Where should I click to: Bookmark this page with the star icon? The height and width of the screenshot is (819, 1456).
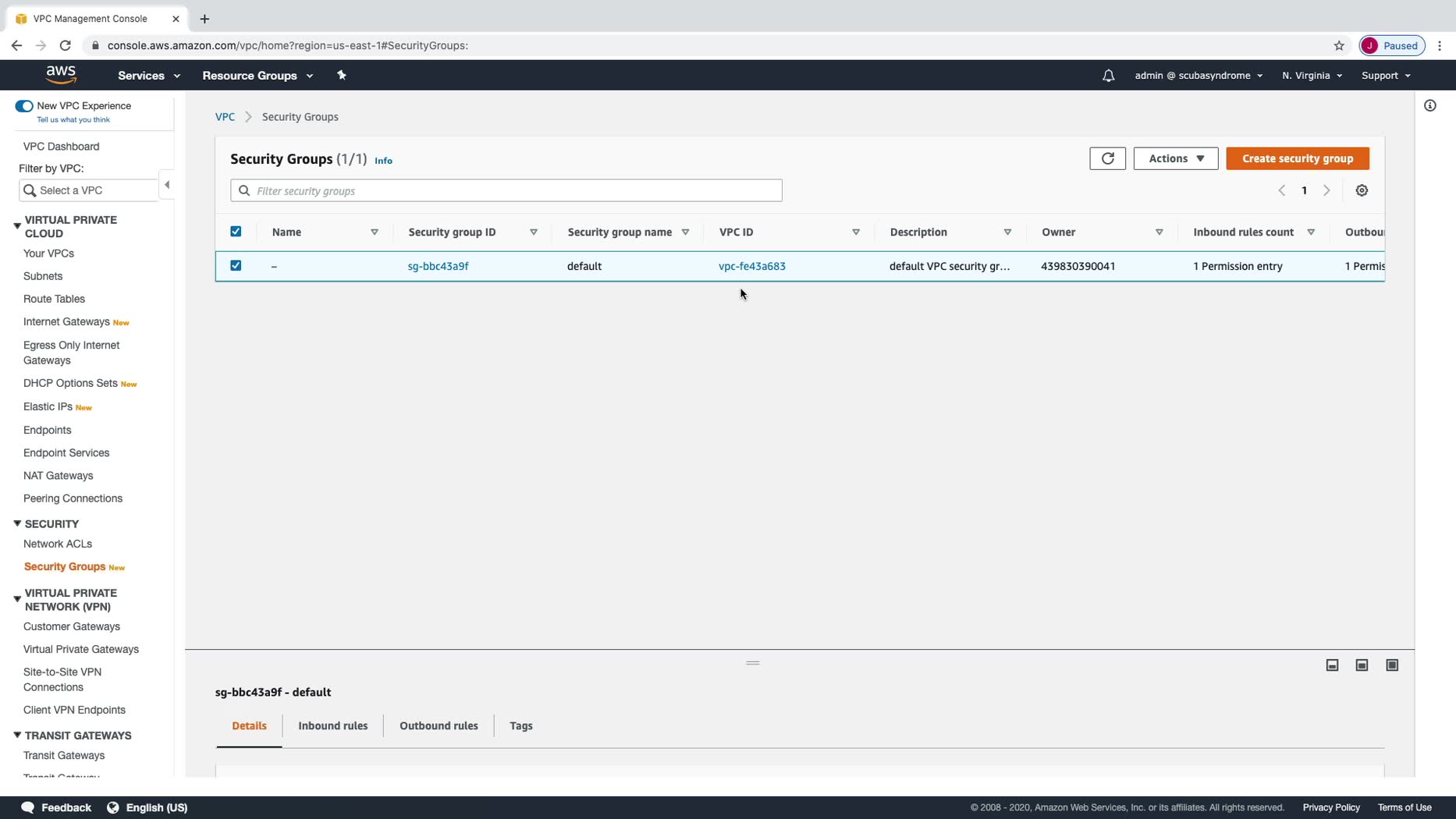[1339, 45]
